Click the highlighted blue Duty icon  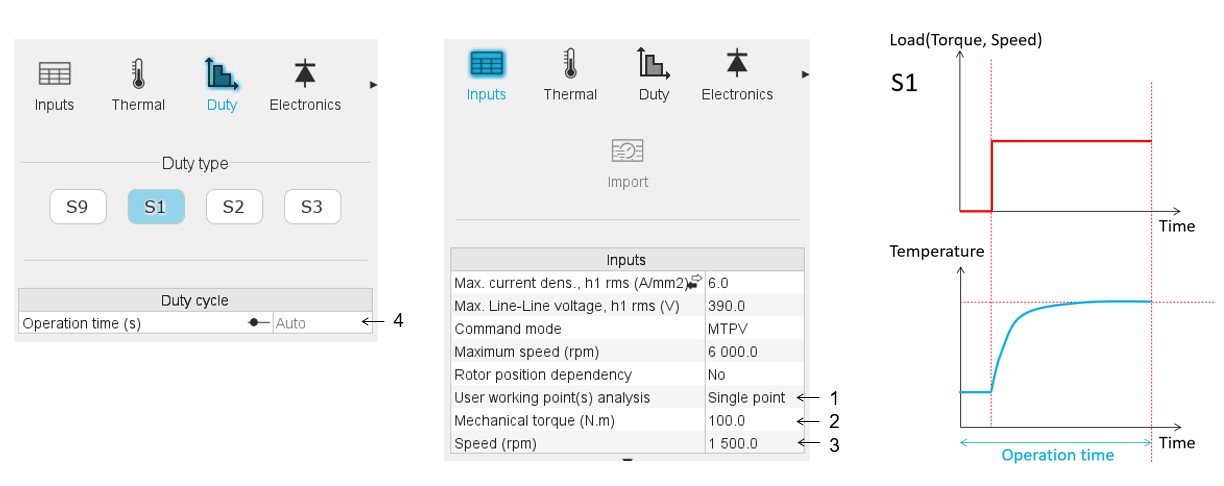(x=221, y=75)
